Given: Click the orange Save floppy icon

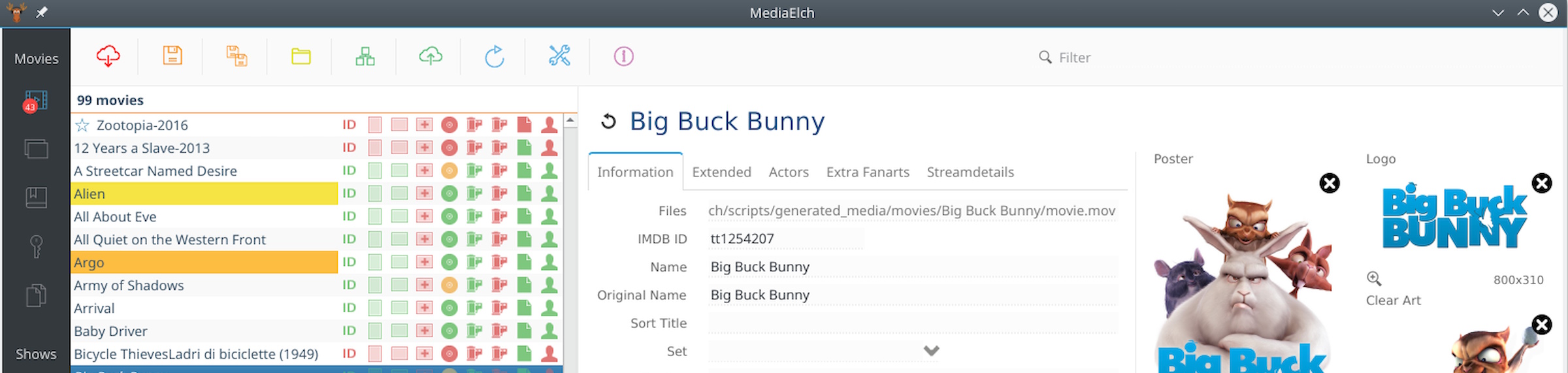Looking at the screenshot, I should click(172, 56).
